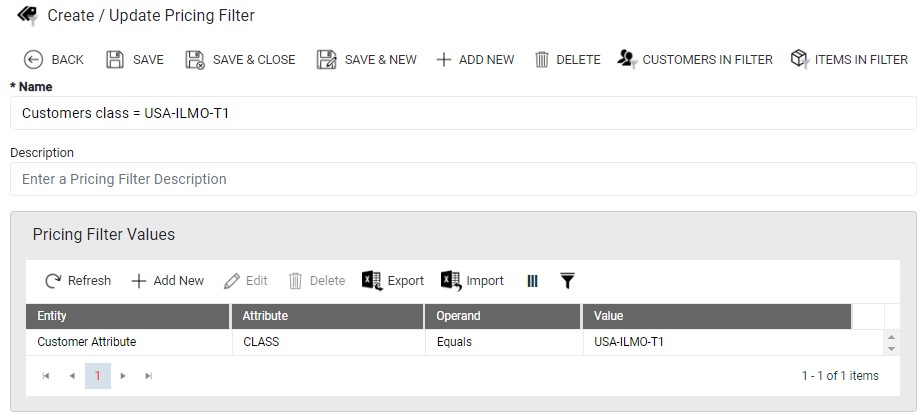The image size is (923, 417).
Task: Import values from Excel
Action: pos(472,281)
